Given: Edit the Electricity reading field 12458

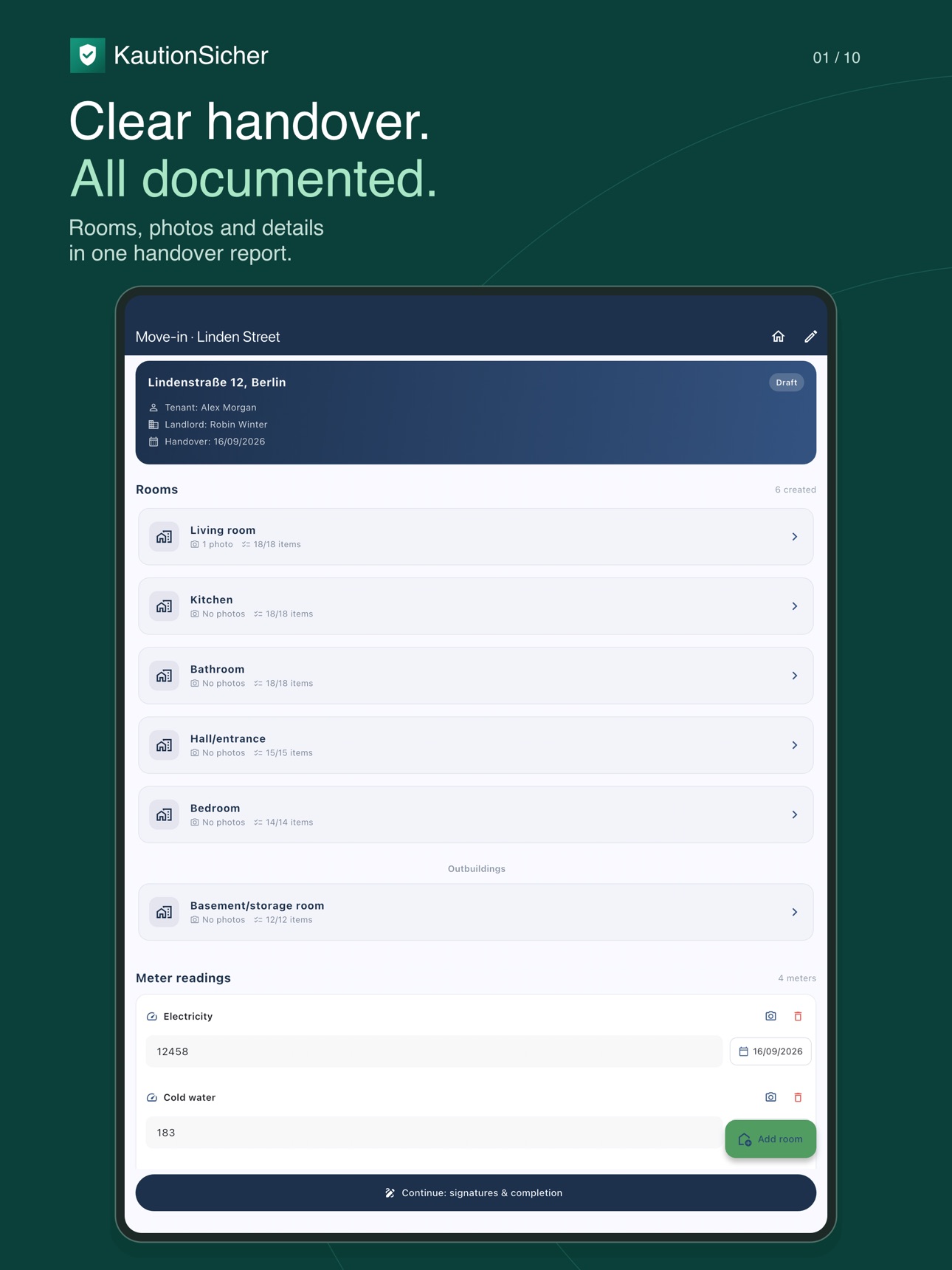Looking at the screenshot, I should 434,1051.
